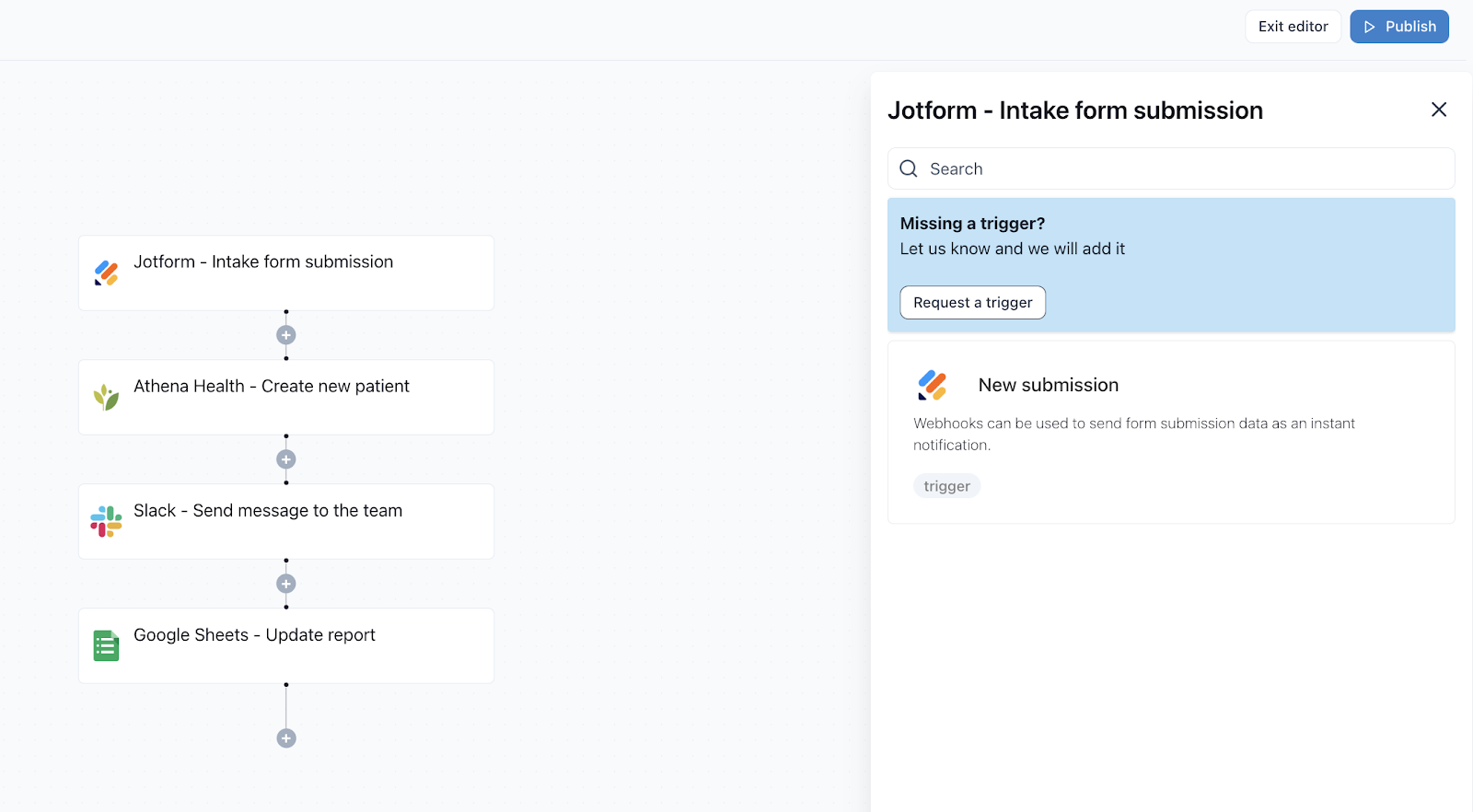The width and height of the screenshot is (1473, 812).
Task: Open the Slack - Send message to the team step
Action: 286,521
